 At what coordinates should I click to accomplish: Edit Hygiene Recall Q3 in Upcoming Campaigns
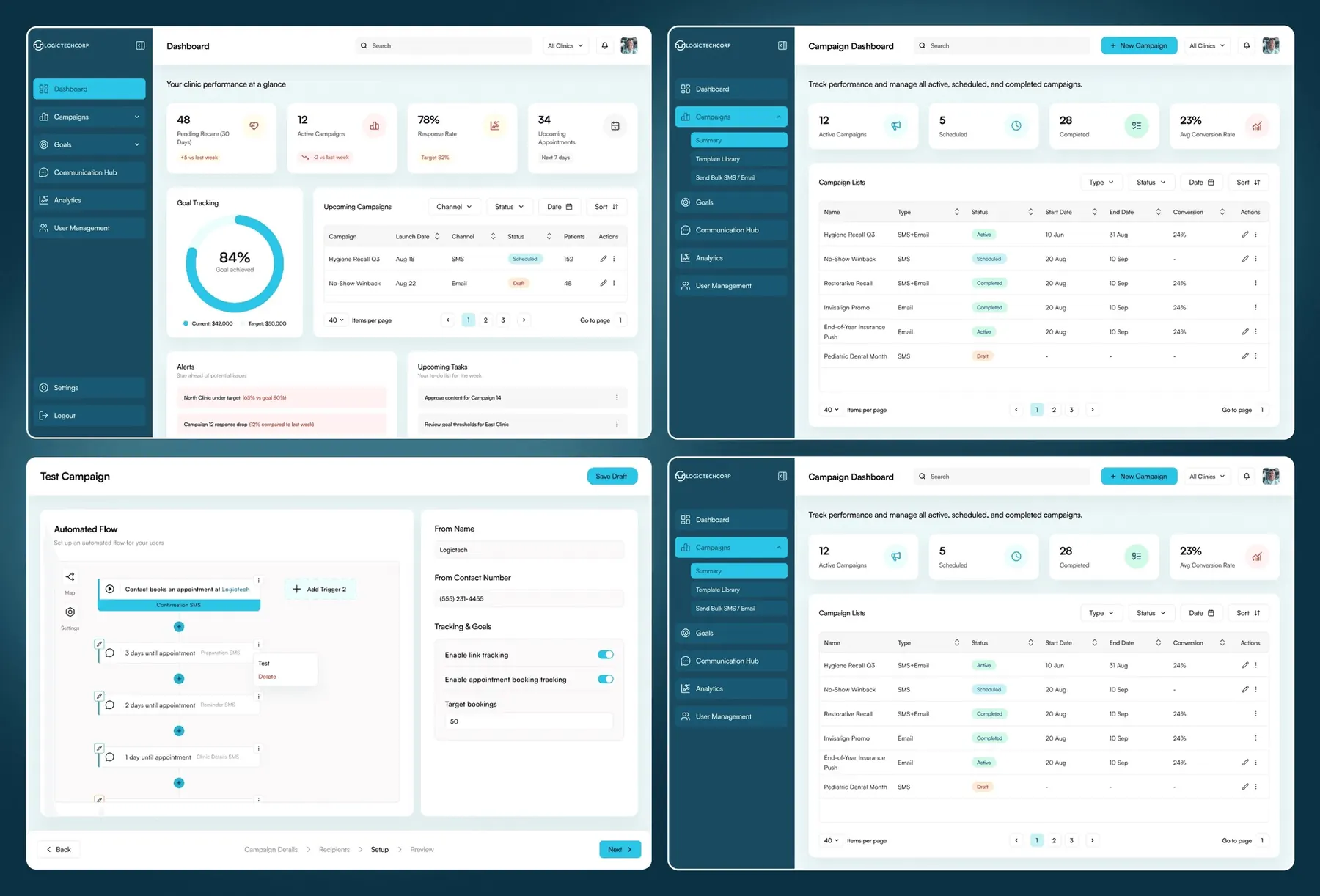pos(604,259)
